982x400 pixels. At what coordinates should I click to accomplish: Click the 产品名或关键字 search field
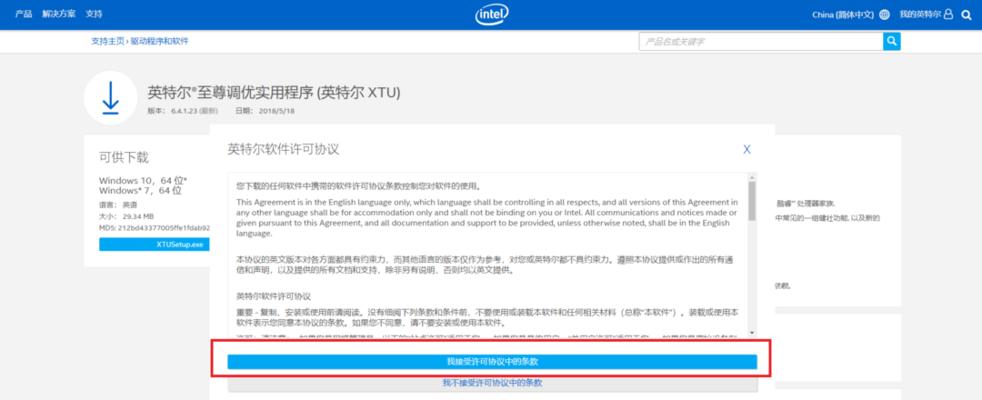coord(761,41)
